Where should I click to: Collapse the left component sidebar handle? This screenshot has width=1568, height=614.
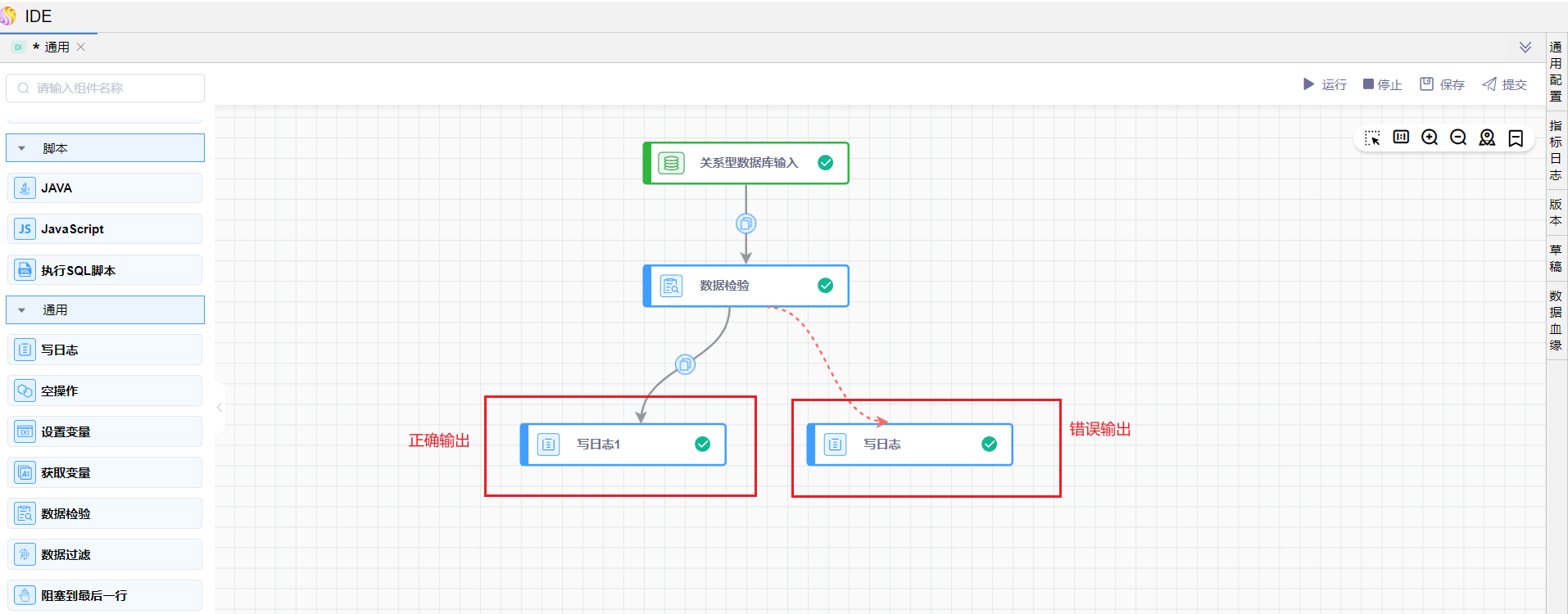point(220,407)
